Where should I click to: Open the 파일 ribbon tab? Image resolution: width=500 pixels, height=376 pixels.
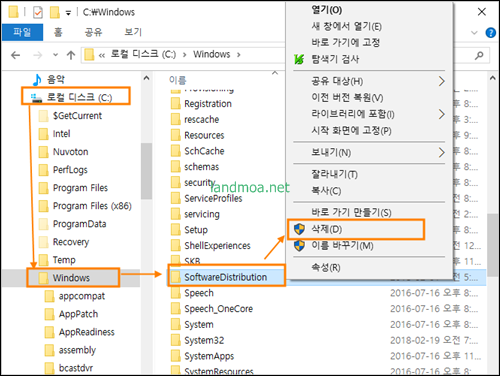tap(22, 32)
